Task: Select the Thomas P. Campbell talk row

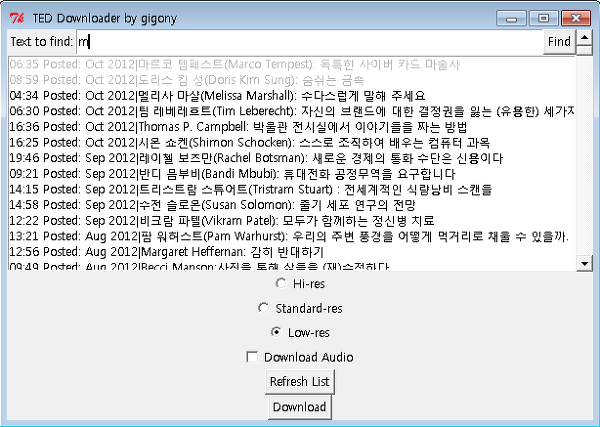Action: coord(292,127)
